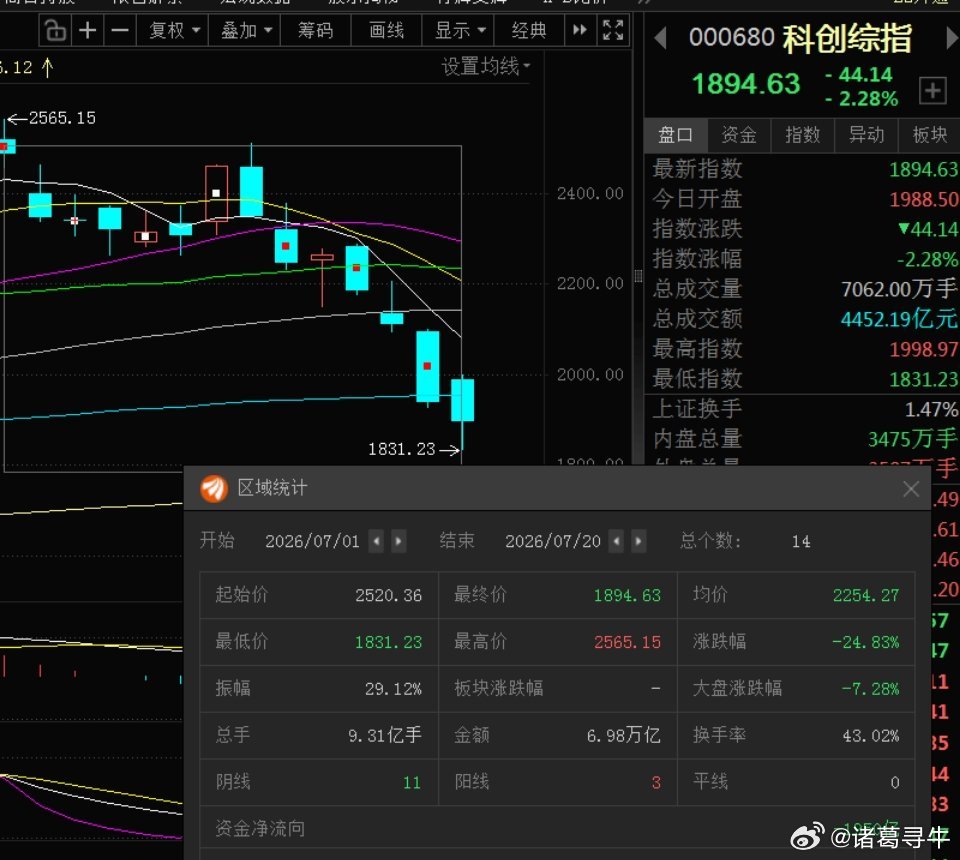
Task: Click the 经典 toolbar button
Action: coord(529,30)
